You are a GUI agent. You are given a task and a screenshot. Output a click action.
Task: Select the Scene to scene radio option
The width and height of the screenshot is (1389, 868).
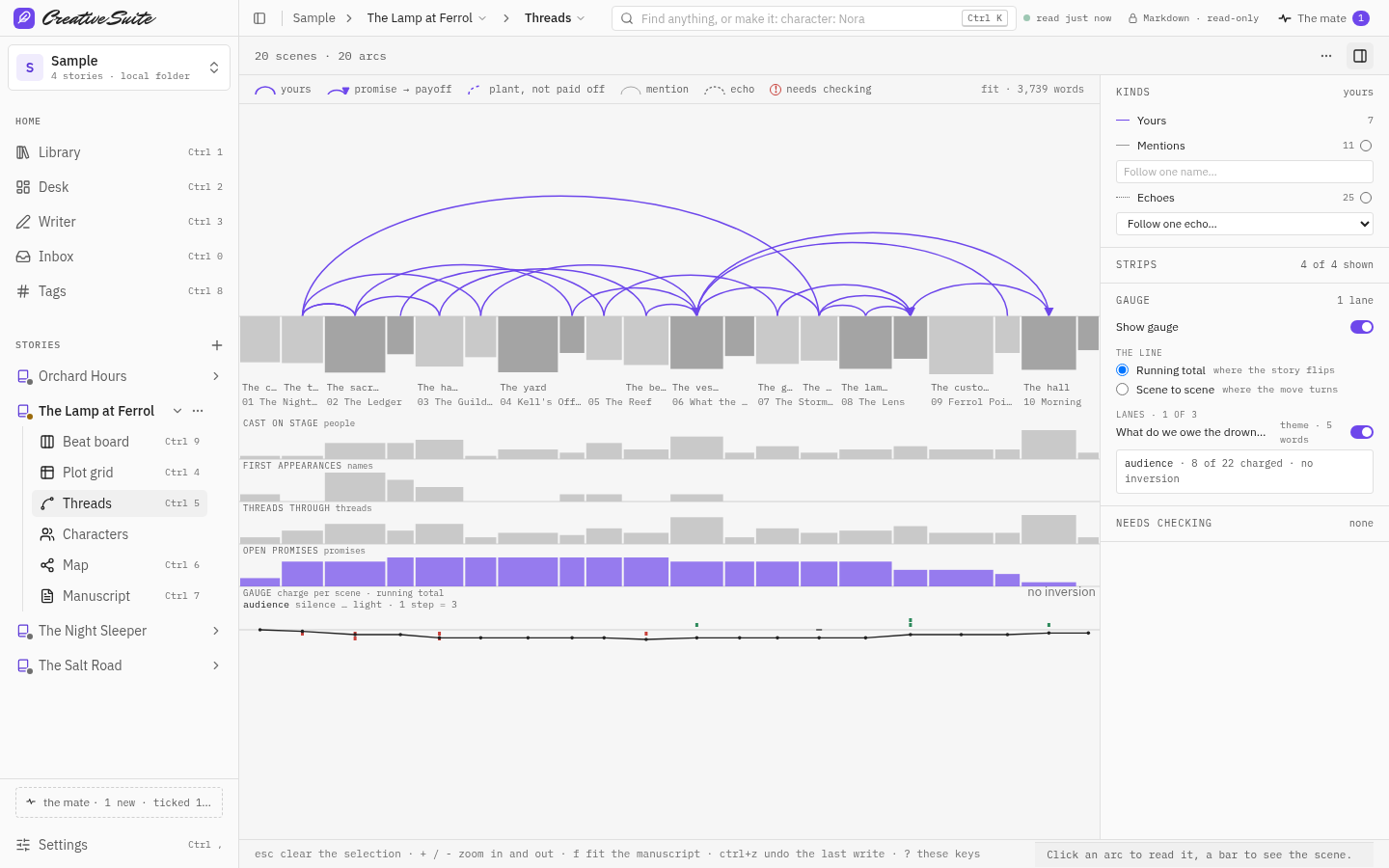click(x=1122, y=390)
